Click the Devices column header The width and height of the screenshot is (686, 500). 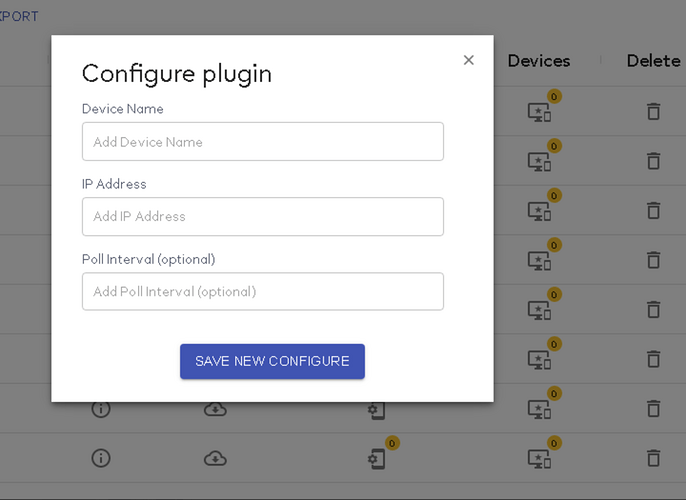point(539,60)
